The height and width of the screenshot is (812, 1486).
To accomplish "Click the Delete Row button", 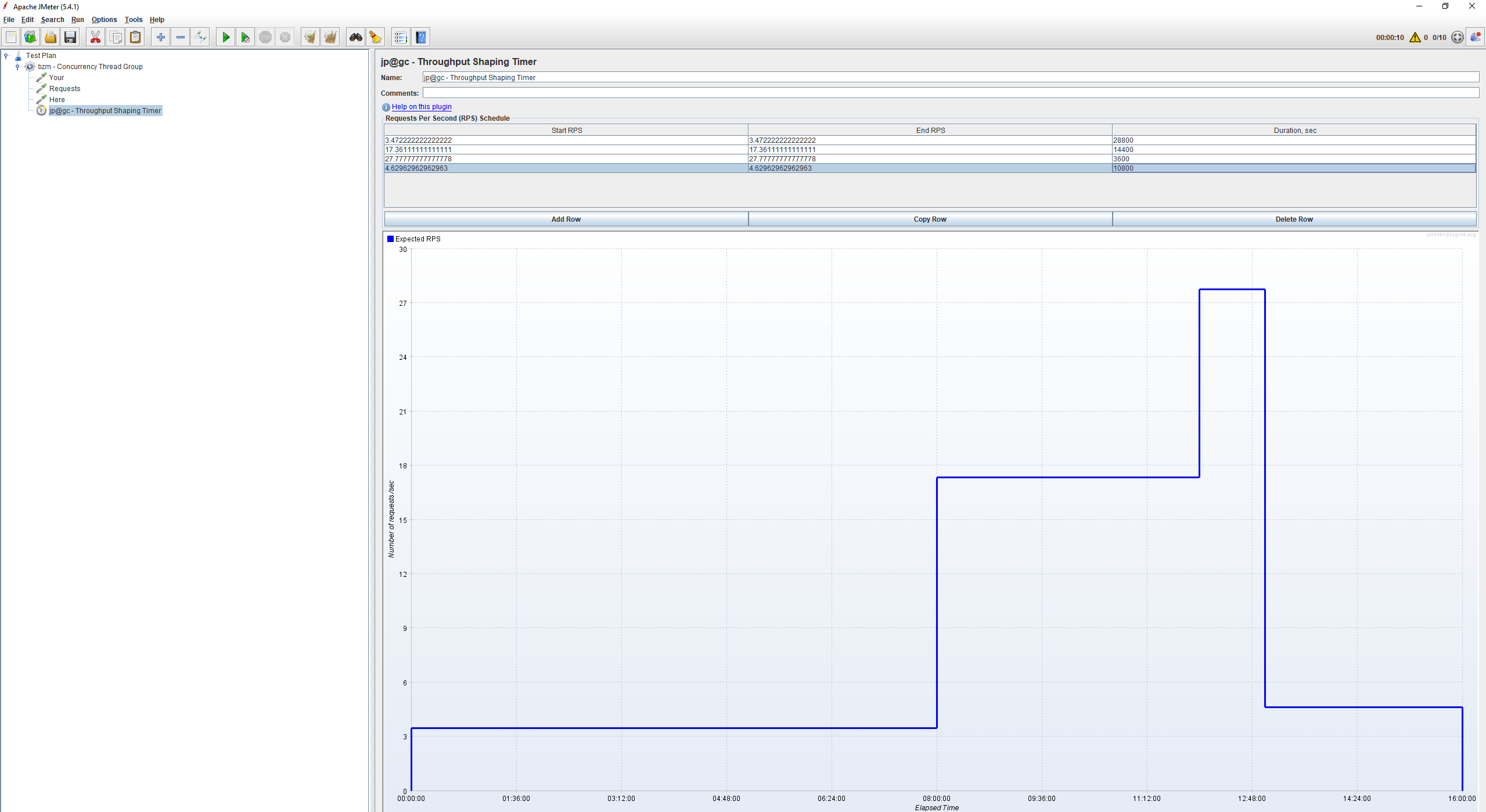I will (x=1294, y=219).
